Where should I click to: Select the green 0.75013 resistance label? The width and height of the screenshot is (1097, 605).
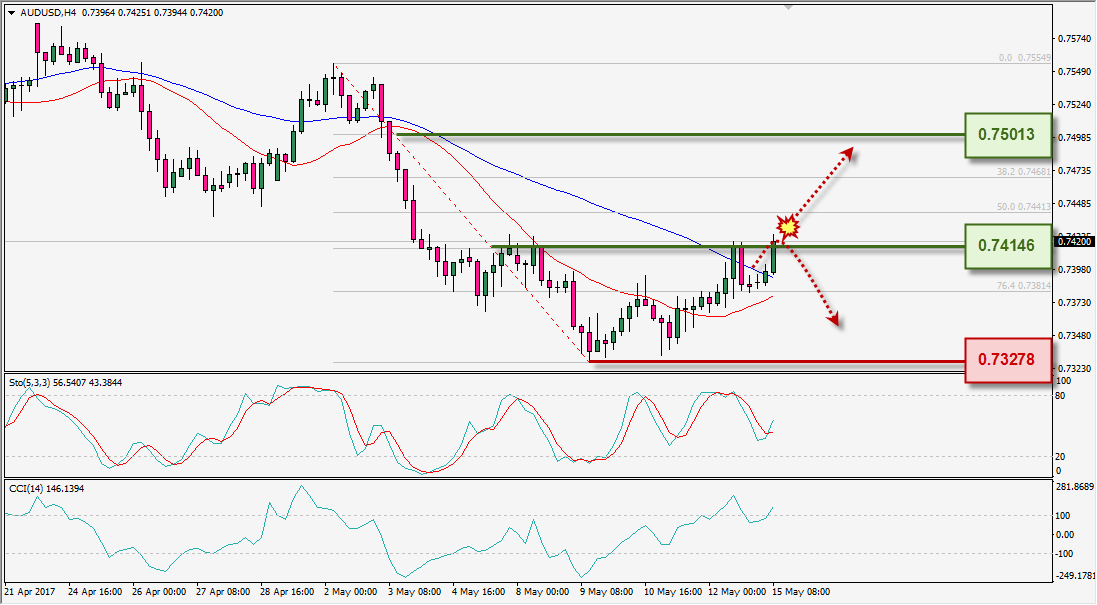(1007, 134)
